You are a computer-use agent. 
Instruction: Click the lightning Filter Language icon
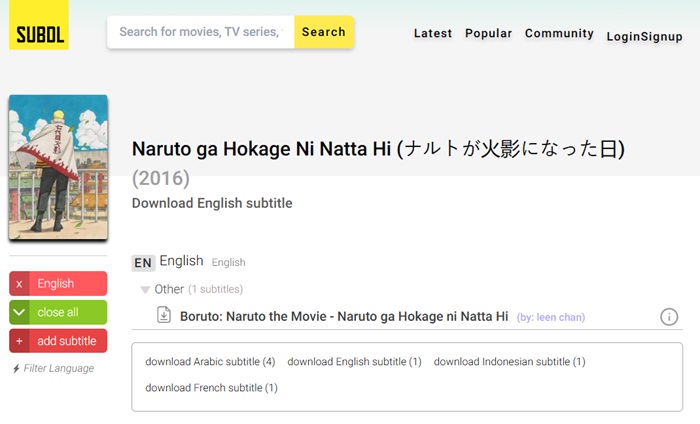pyautogui.click(x=16, y=369)
